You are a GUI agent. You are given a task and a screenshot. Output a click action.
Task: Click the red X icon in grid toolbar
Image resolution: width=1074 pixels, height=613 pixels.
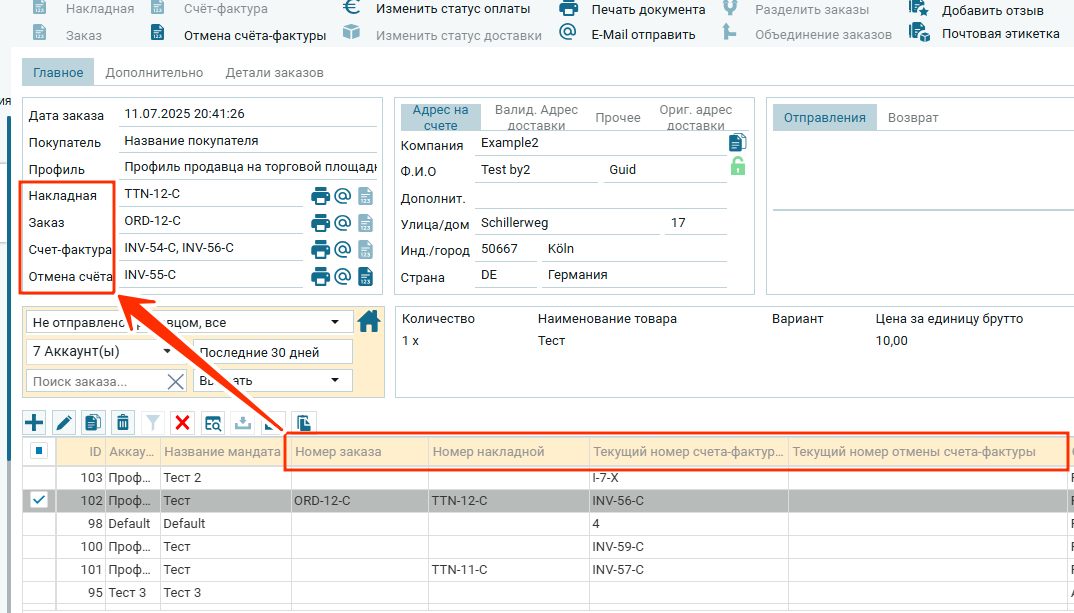tap(182, 423)
